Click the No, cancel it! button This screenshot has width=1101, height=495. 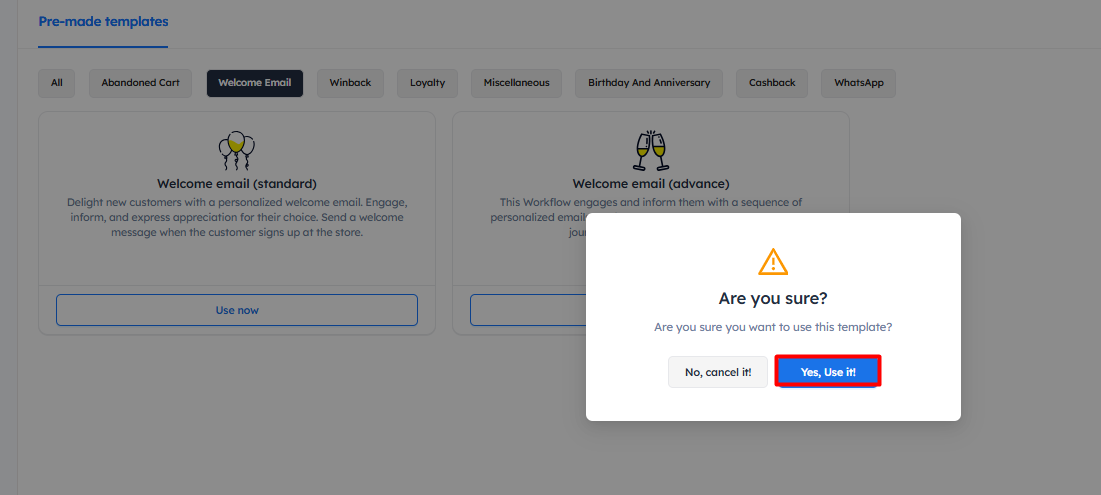pyautogui.click(x=718, y=372)
